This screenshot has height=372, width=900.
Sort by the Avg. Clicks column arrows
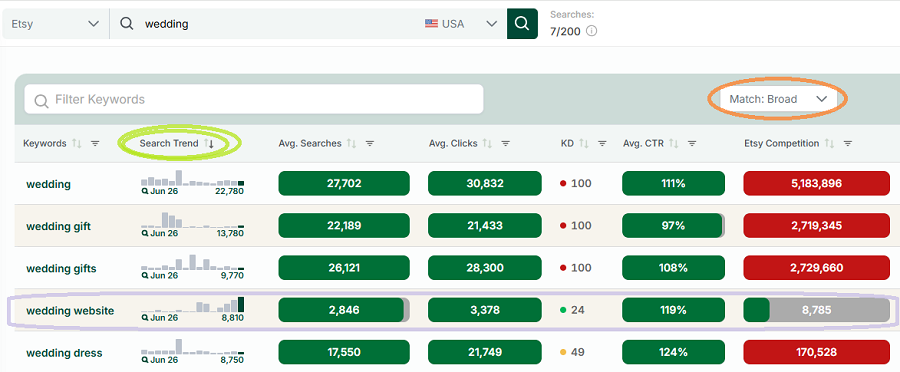click(487, 144)
